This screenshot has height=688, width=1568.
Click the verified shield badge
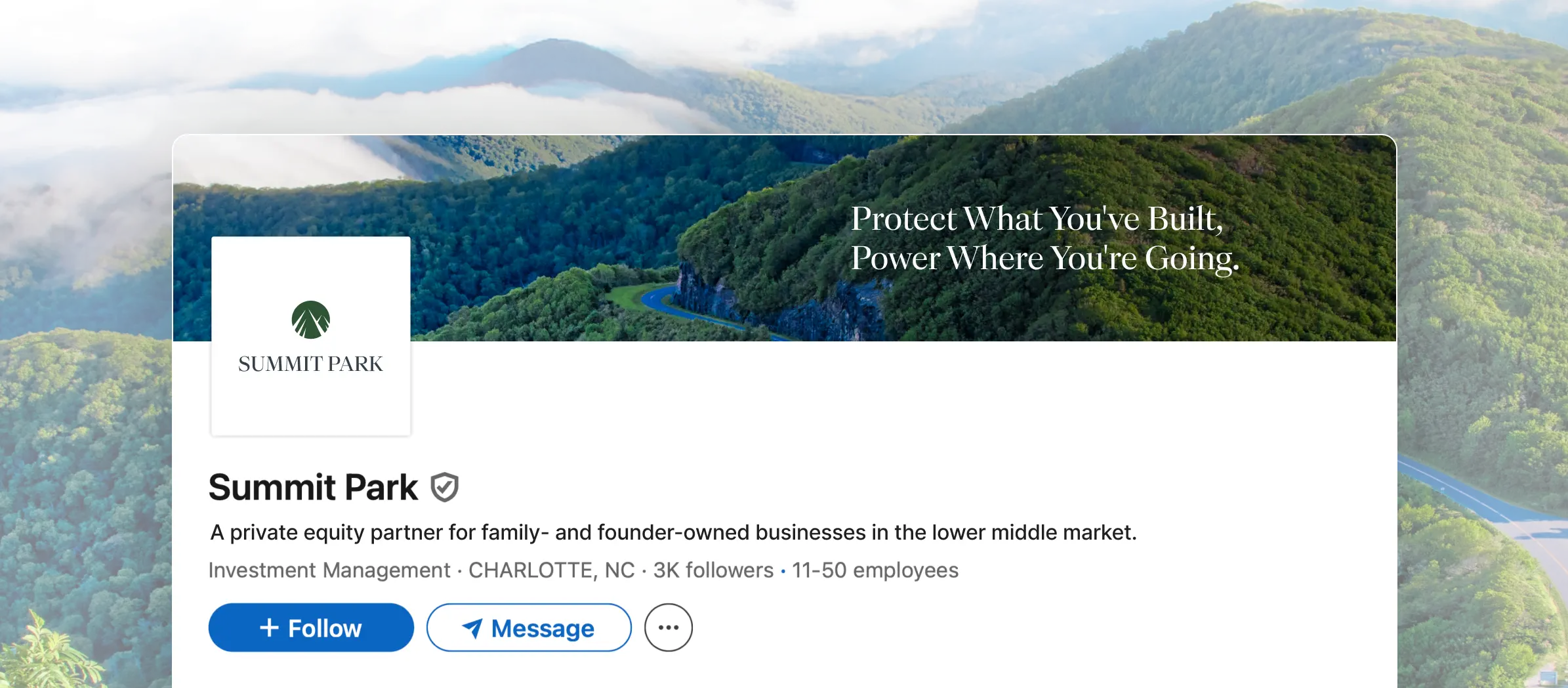pos(444,487)
